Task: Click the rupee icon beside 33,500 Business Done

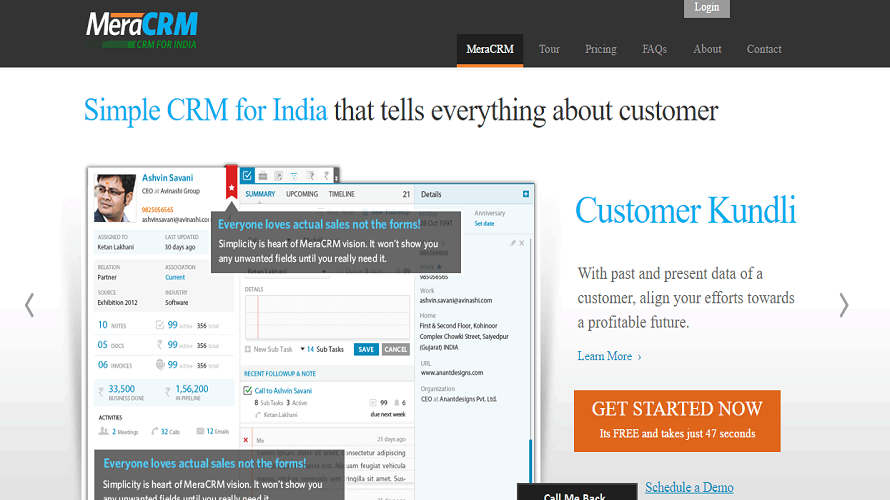Action: 101,392
